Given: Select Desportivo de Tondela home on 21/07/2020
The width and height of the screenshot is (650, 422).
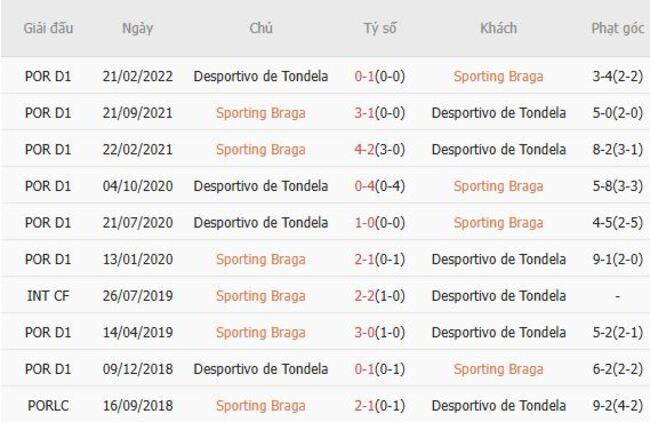Looking at the screenshot, I should 260,222.
